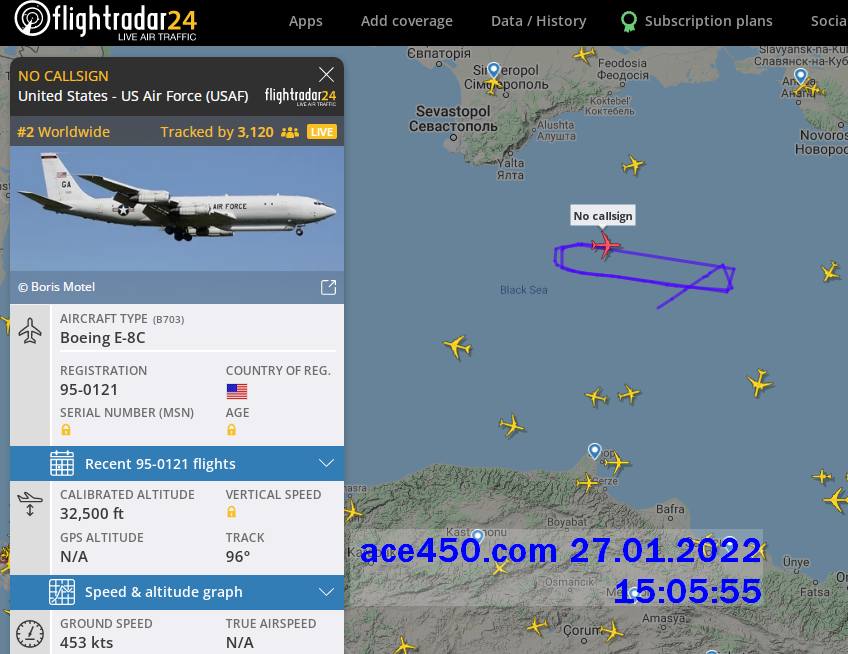848x654 pixels.
Task: Click the Subscription plans ribbon icon
Action: click(x=628, y=22)
